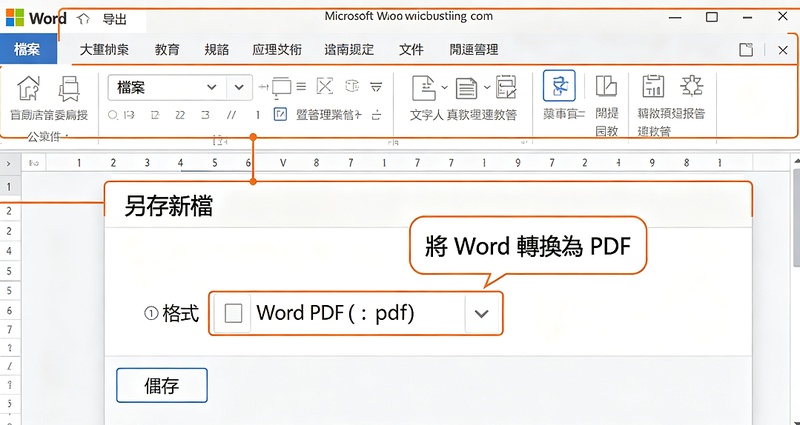Click the double-slash icon in formatting row
800x425 pixels.
[x=231, y=115]
